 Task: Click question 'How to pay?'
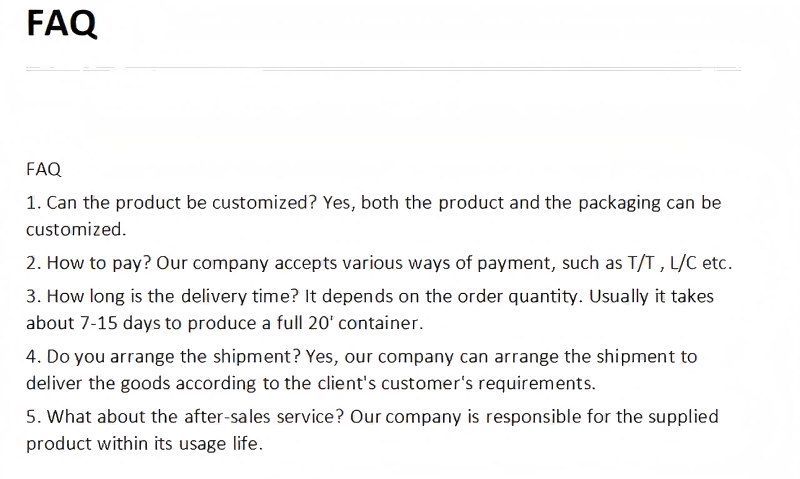[x=99, y=263]
